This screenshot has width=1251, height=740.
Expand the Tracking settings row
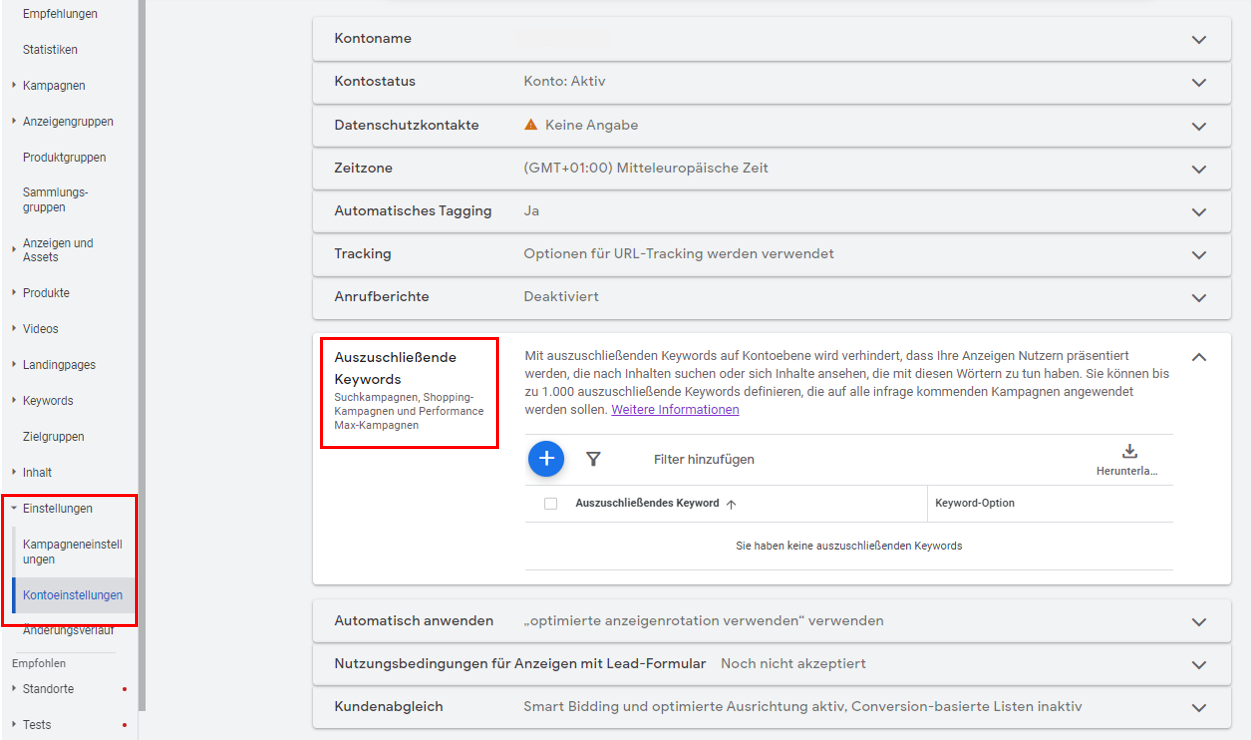(1198, 254)
